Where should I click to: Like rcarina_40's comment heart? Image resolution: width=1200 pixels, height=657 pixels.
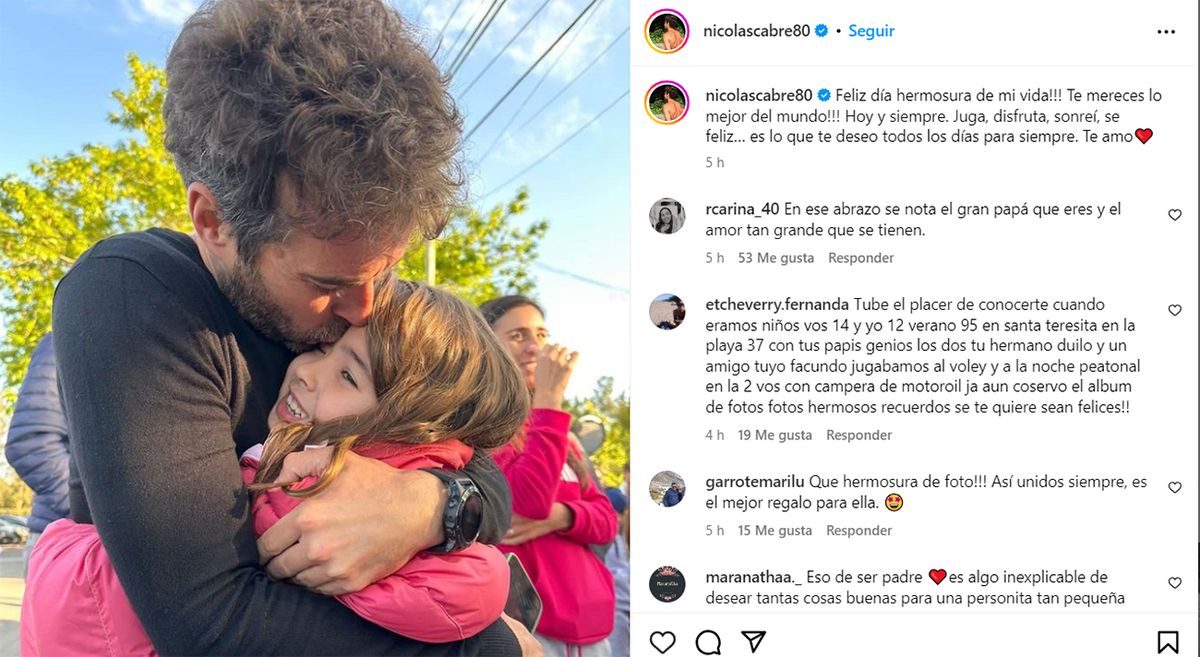(1175, 215)
